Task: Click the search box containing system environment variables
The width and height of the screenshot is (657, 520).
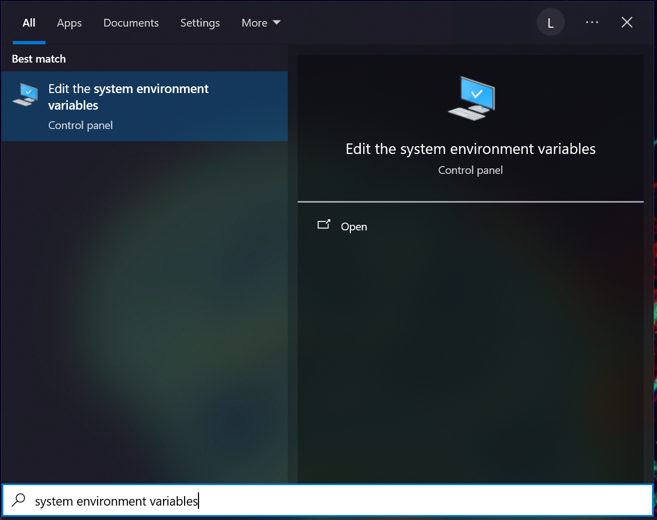Action: 328,500
